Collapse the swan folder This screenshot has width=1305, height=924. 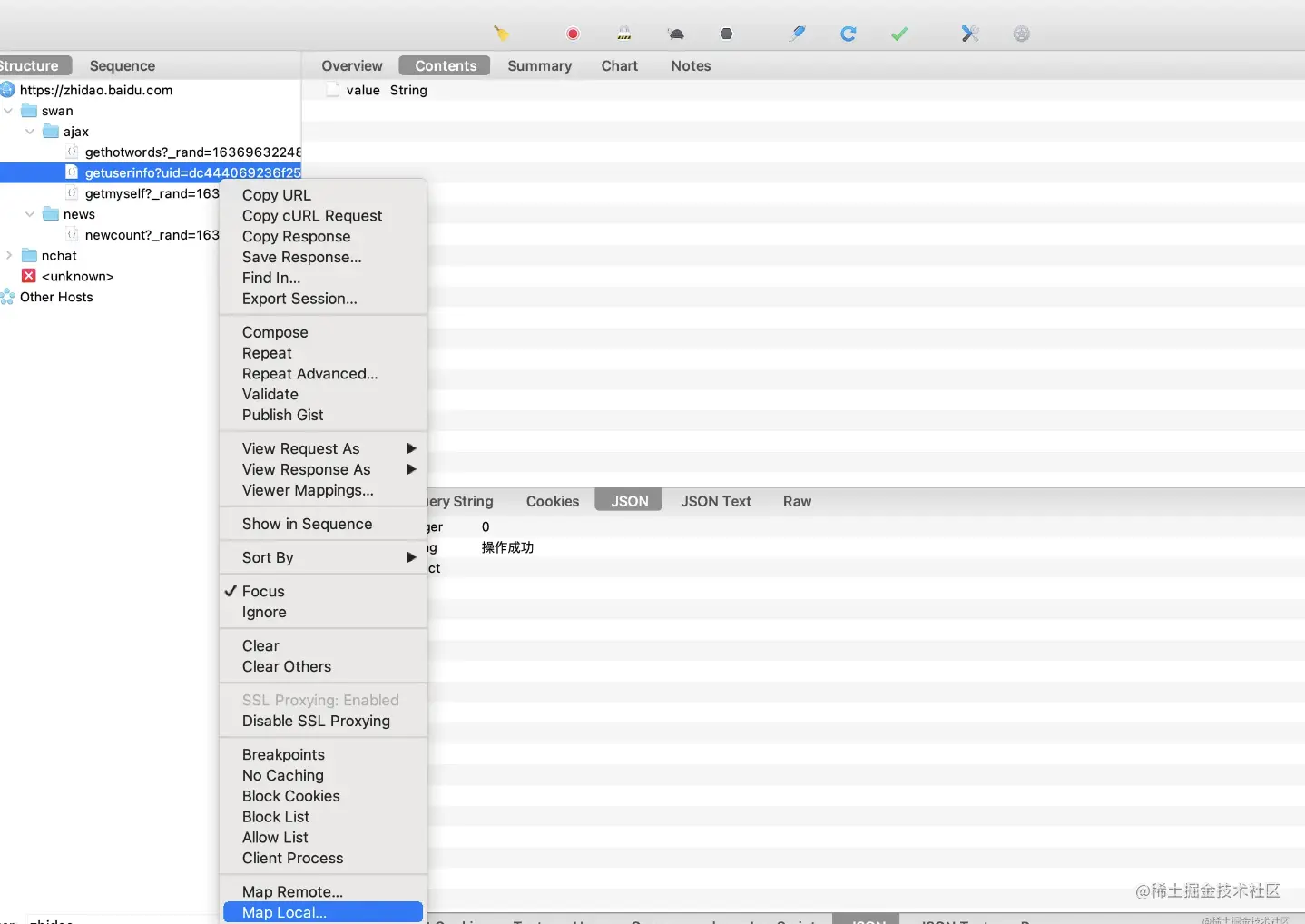click(x=8, y=111)
